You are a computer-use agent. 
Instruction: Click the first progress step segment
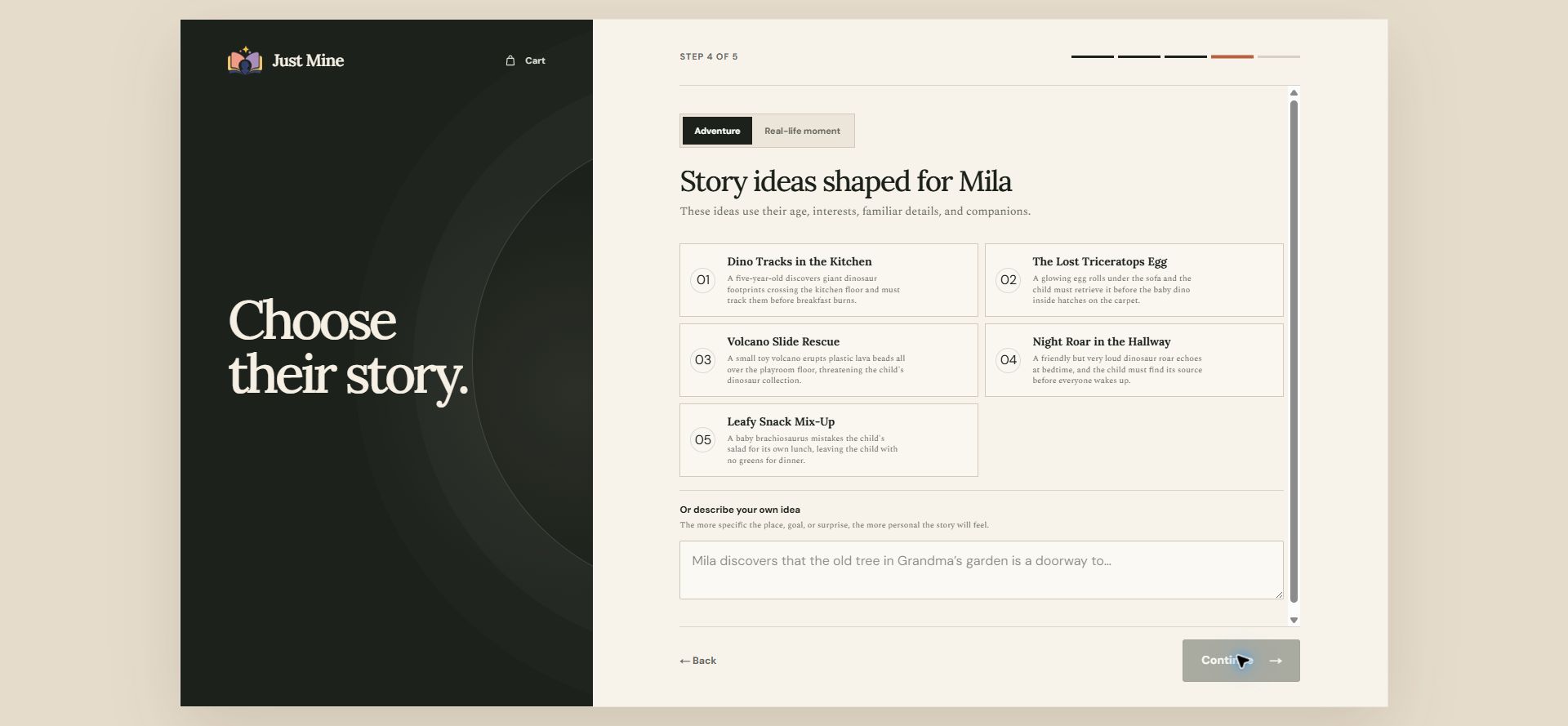click(x=1093, y=56)
